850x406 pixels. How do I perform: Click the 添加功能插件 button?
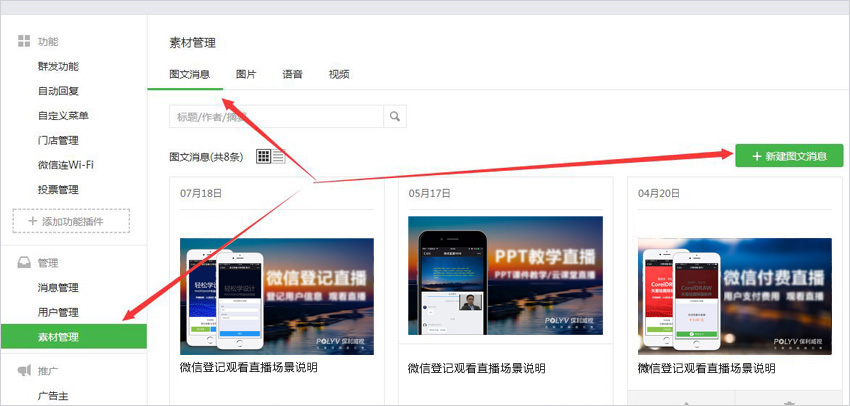pyautogui.click(x=71, y=221)
